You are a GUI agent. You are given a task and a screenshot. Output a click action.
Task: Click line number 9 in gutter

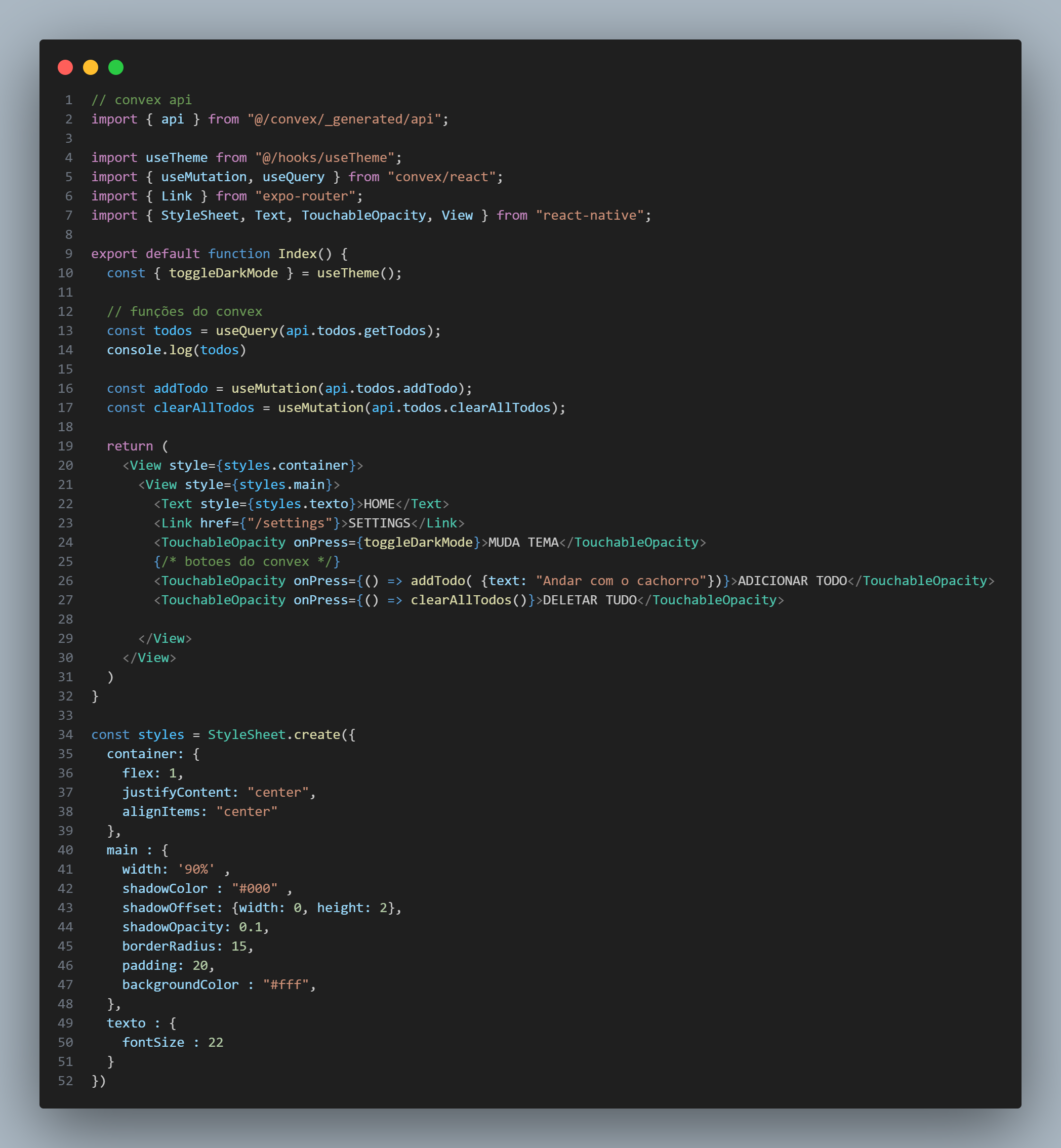(x=68, y=254)
